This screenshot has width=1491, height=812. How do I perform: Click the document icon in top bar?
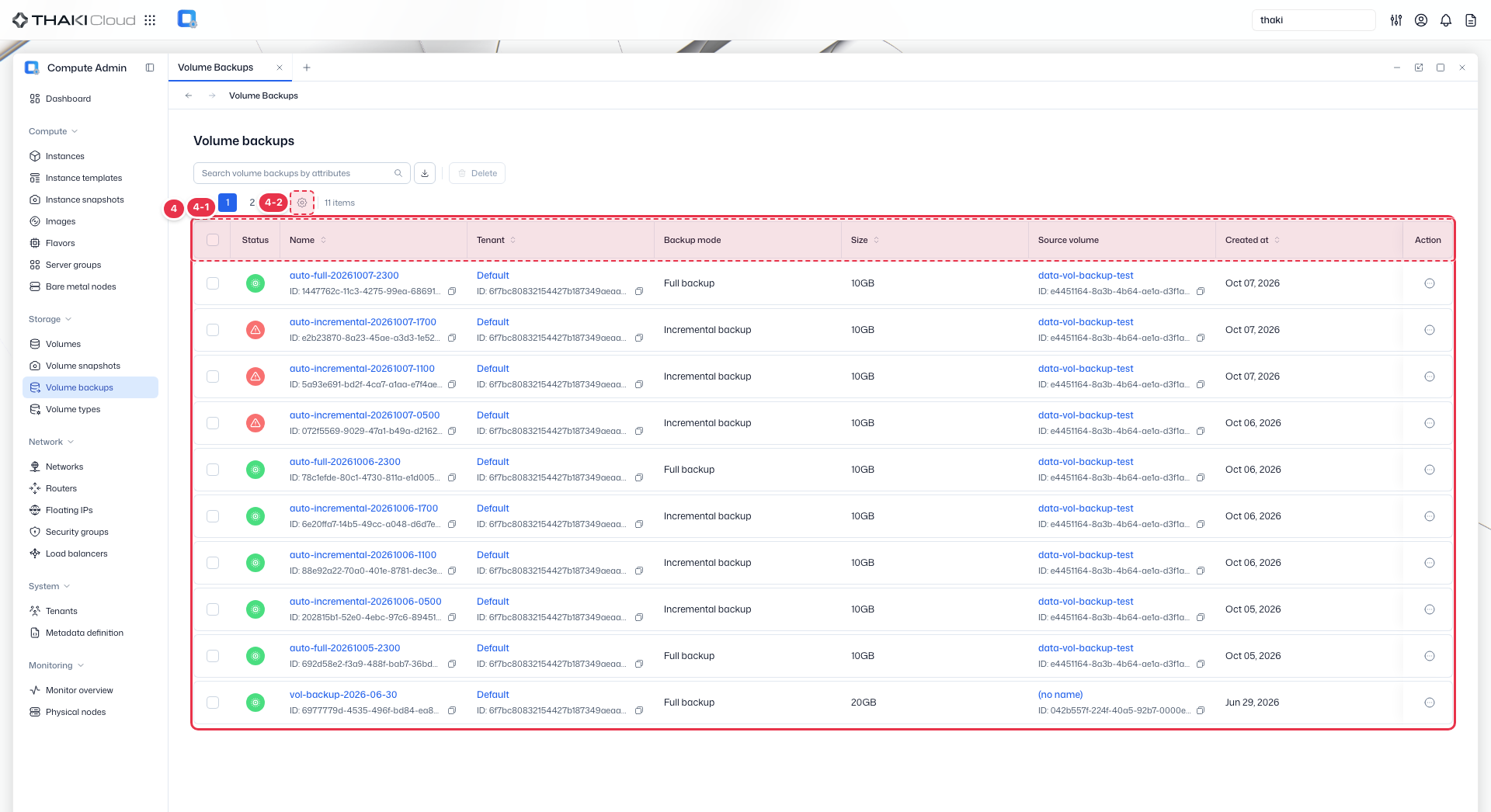[x=1471, y=20]
